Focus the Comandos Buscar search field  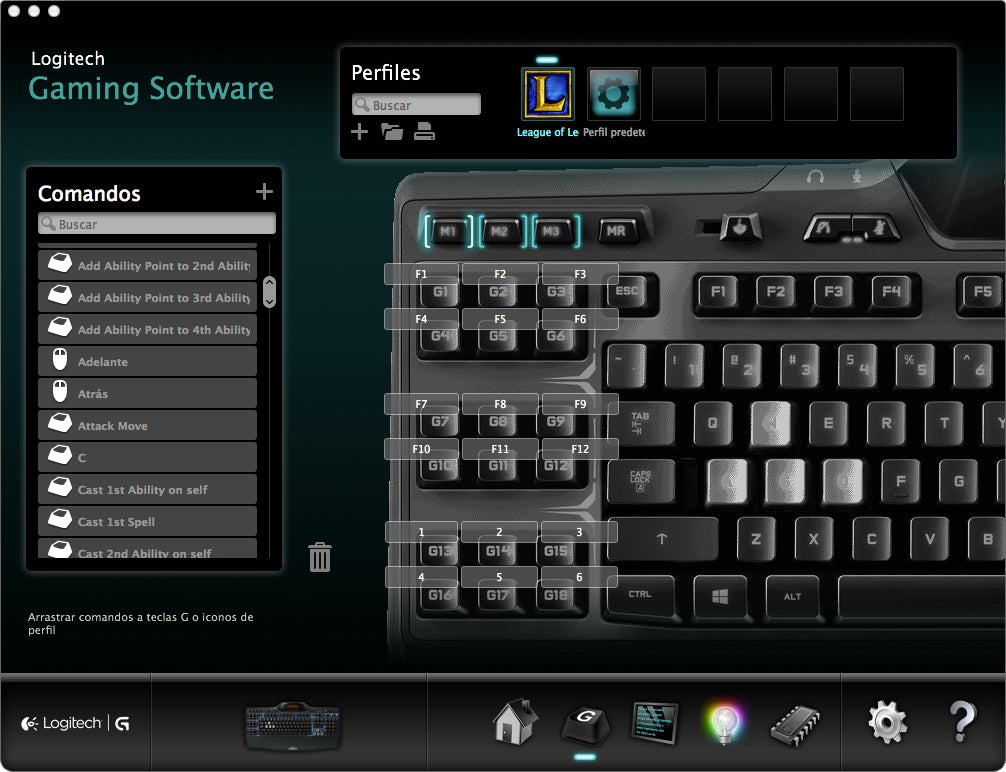(x=157, y=223)
